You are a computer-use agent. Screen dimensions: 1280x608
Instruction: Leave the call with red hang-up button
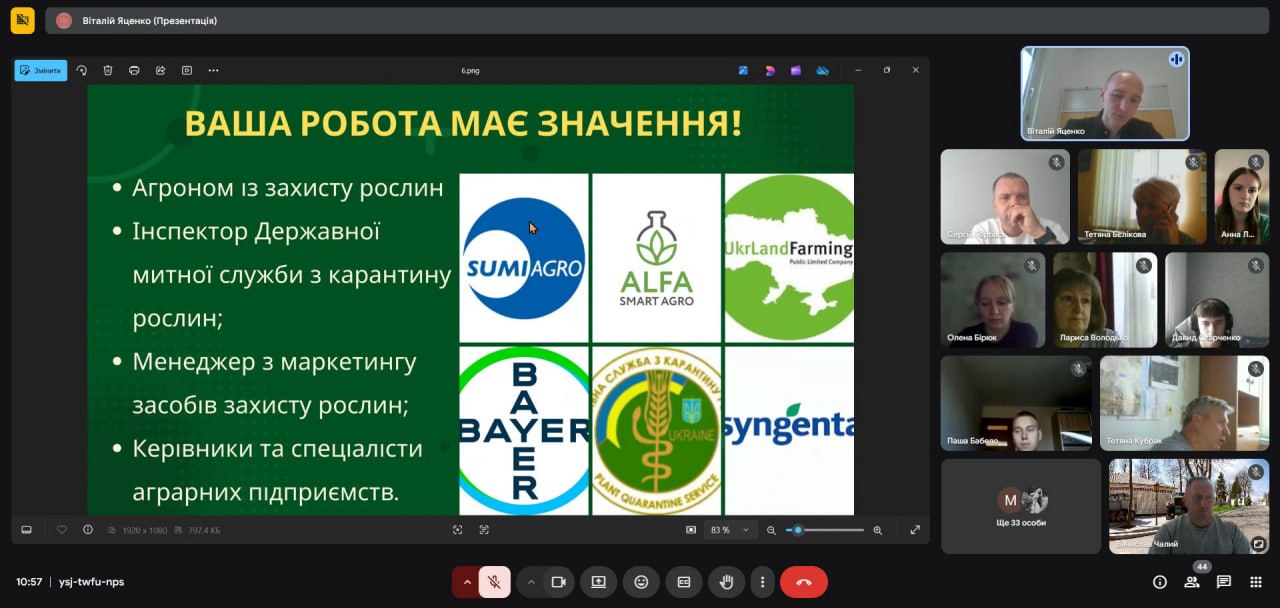point(804,582)
